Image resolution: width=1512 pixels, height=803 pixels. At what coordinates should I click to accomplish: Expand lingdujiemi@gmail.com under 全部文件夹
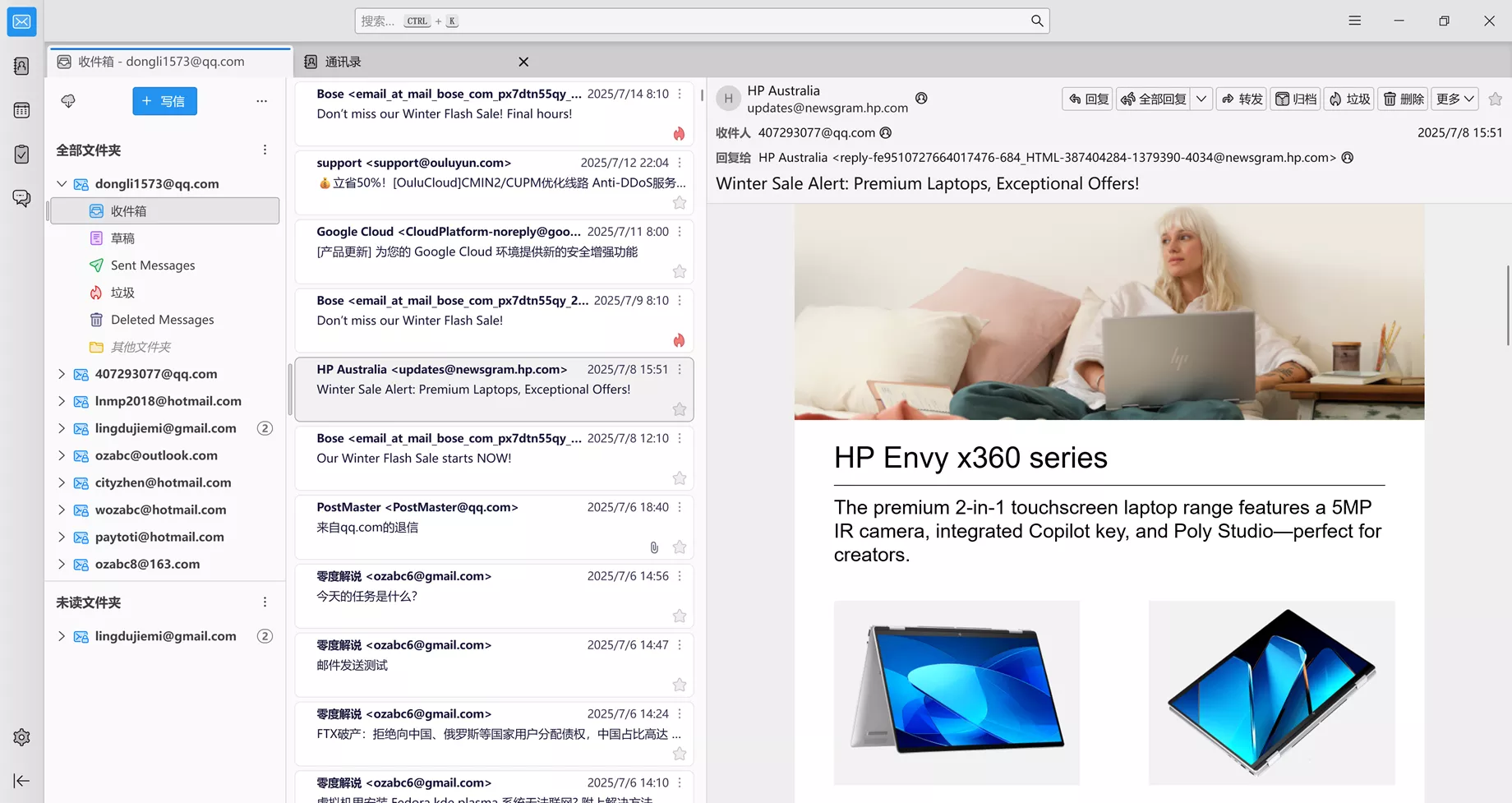62,428
